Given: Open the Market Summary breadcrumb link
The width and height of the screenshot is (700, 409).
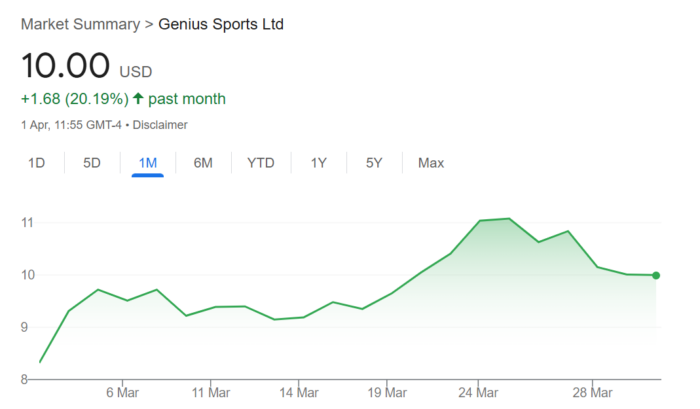Looking at the screenshot, I should pyautogui.click(x=81, y=23).
